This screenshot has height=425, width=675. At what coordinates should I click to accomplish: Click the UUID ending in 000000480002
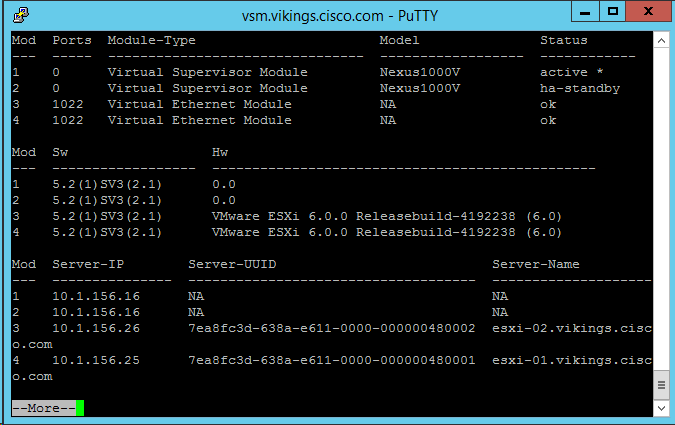(331, 328)
